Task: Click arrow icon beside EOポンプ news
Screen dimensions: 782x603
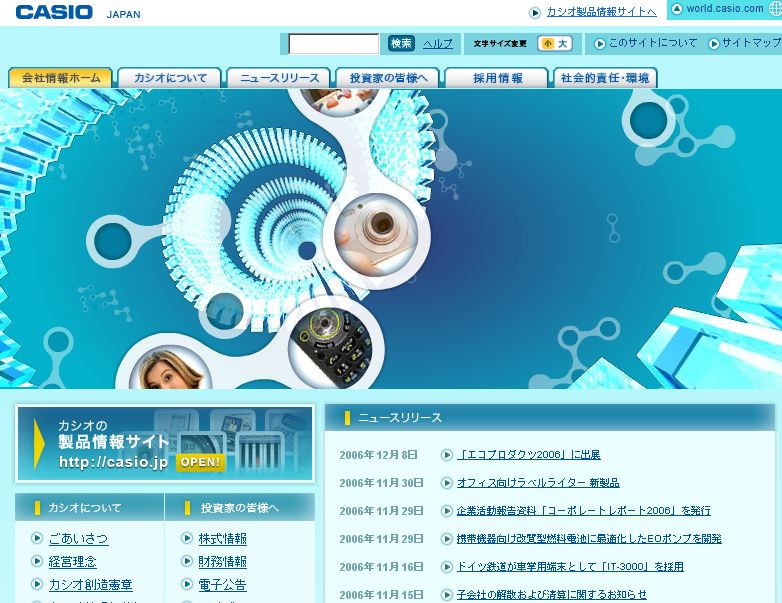Action: click(447, 539)
